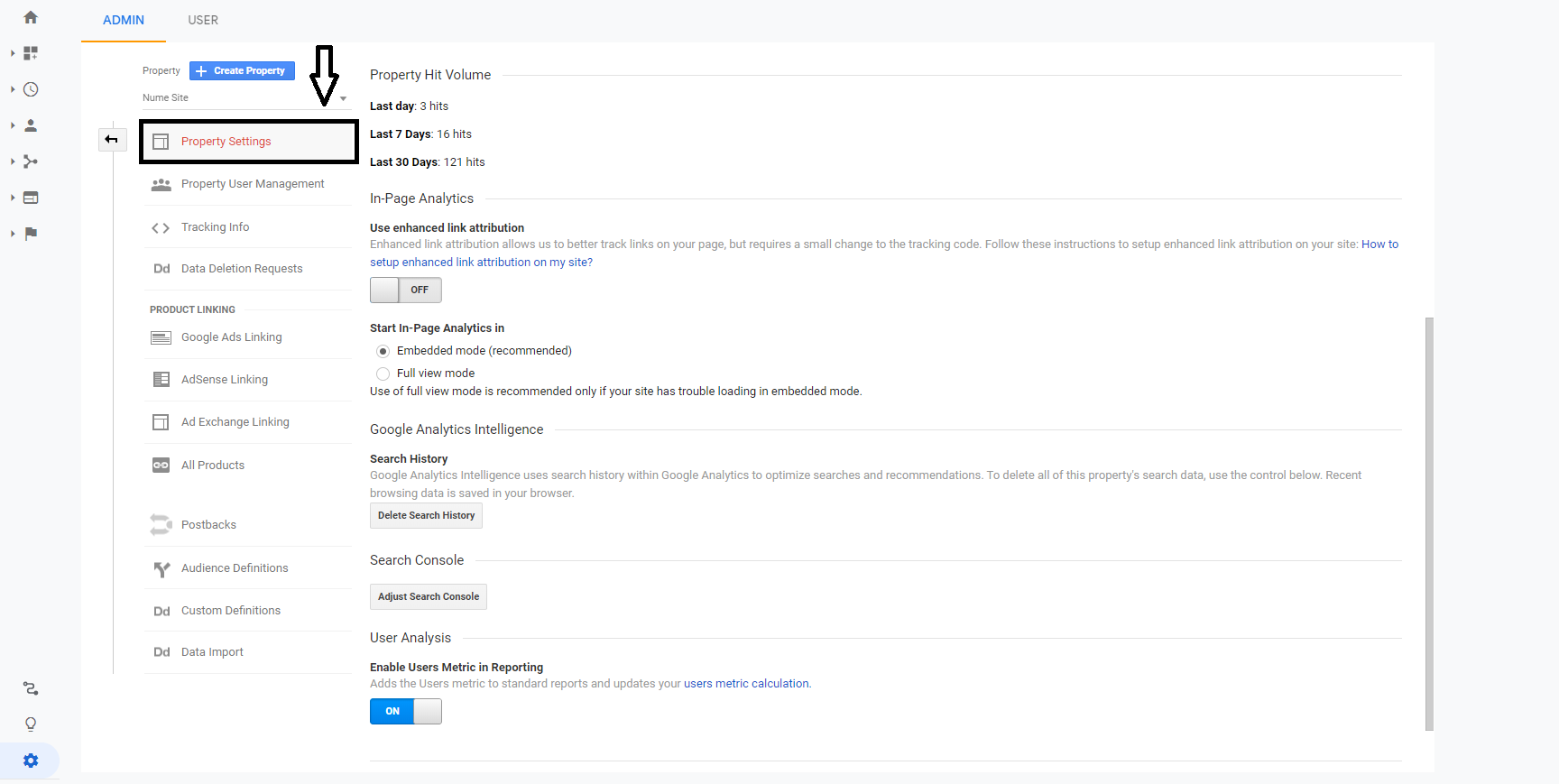Click the Discover lightbulb icon

[31, 724]
